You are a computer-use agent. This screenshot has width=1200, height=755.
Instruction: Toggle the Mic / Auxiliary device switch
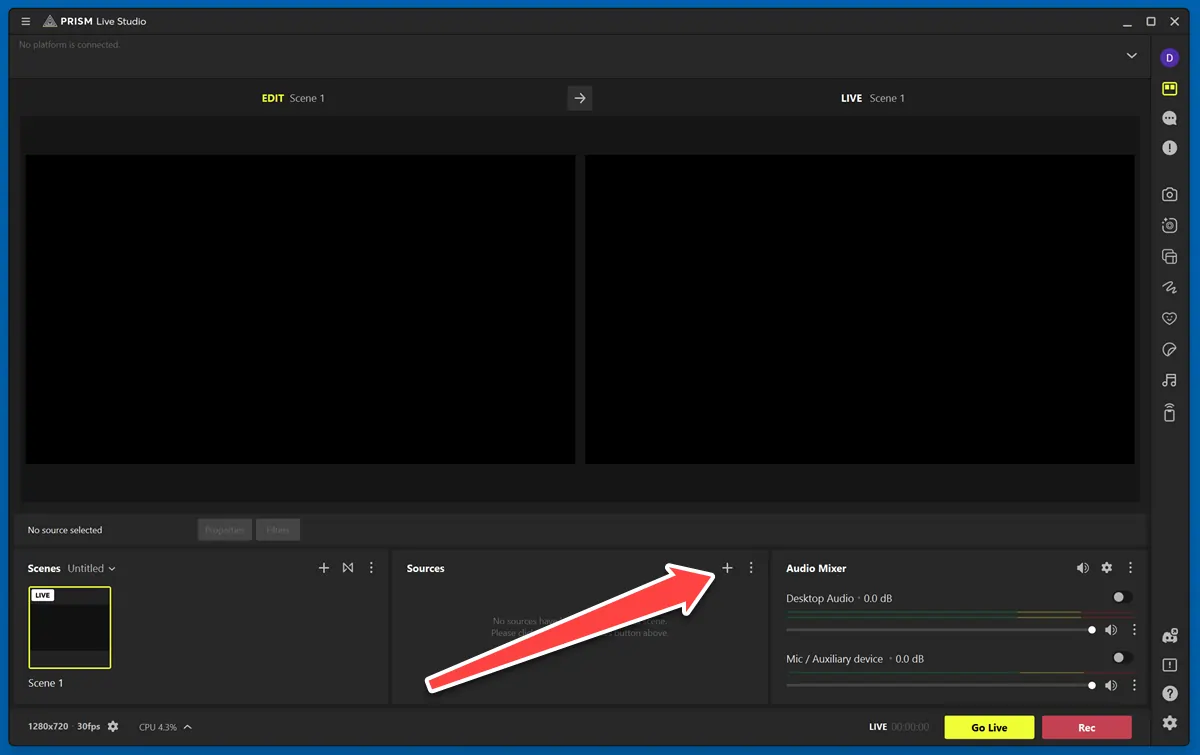tap(1122, 658)
